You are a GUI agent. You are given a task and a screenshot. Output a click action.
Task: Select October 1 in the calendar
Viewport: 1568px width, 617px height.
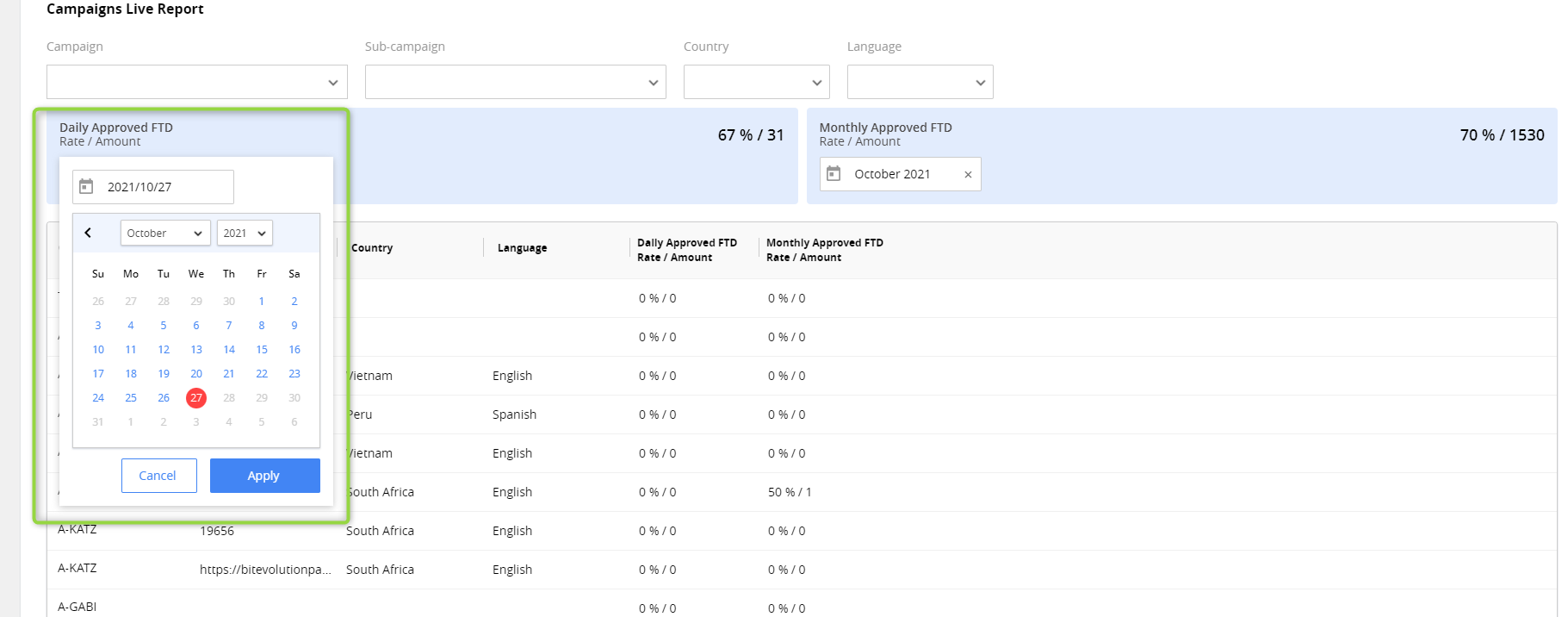(x=262, y=302)
